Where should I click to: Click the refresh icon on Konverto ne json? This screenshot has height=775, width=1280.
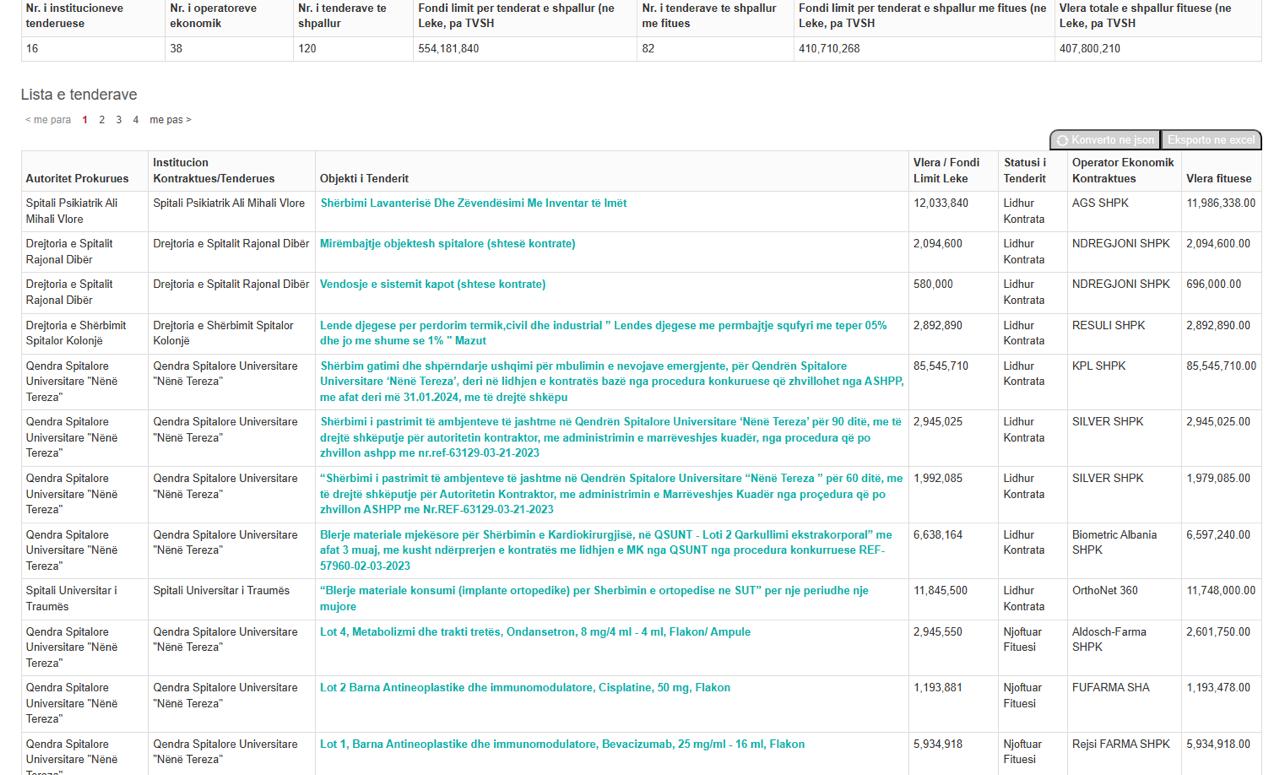(x=1063, y=140)
